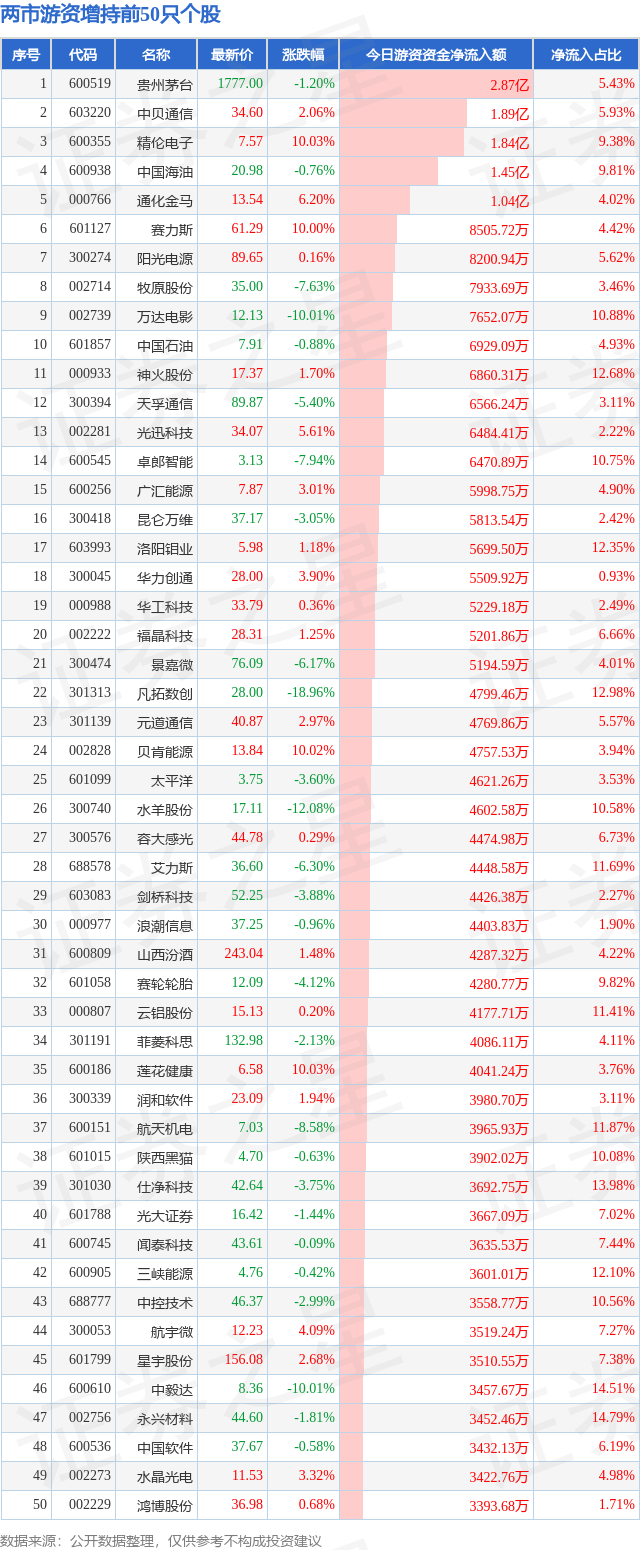Click the 今日游资资金净流入额 column header
Viewport: 640px width, 1550px height.
click(436, 55)
